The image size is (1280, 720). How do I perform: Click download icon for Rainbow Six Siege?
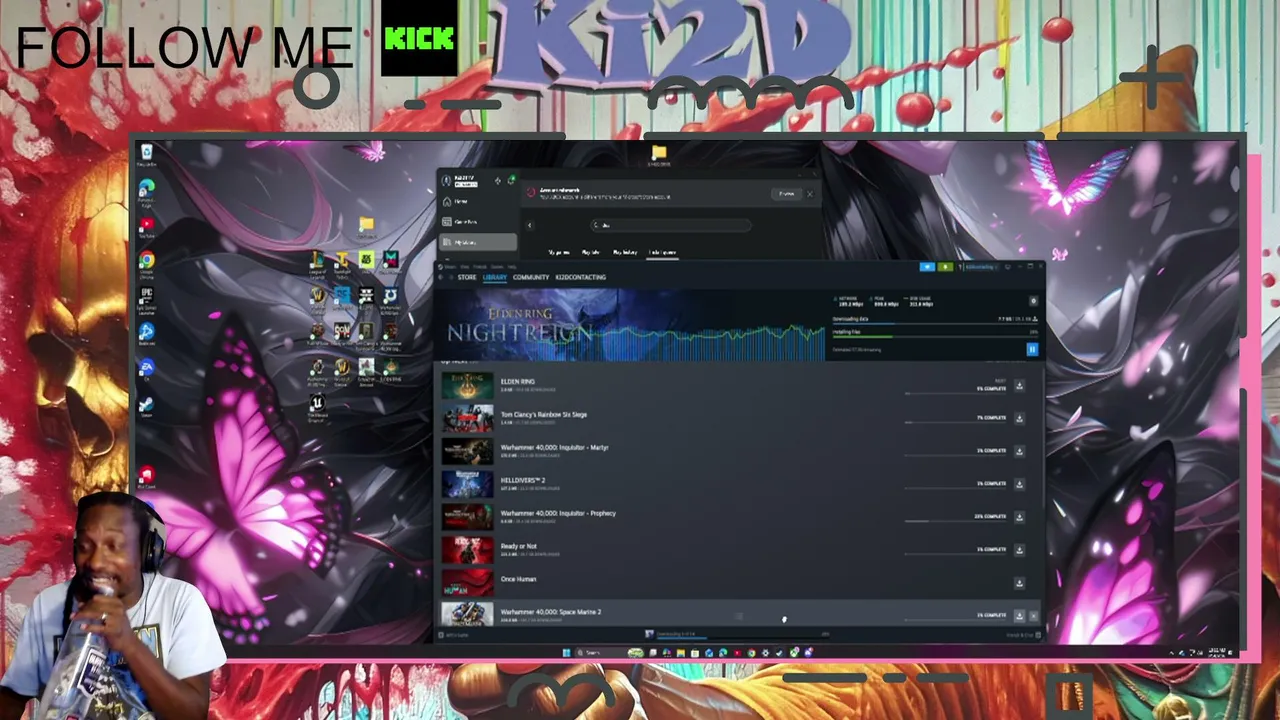coord(1019,418)
